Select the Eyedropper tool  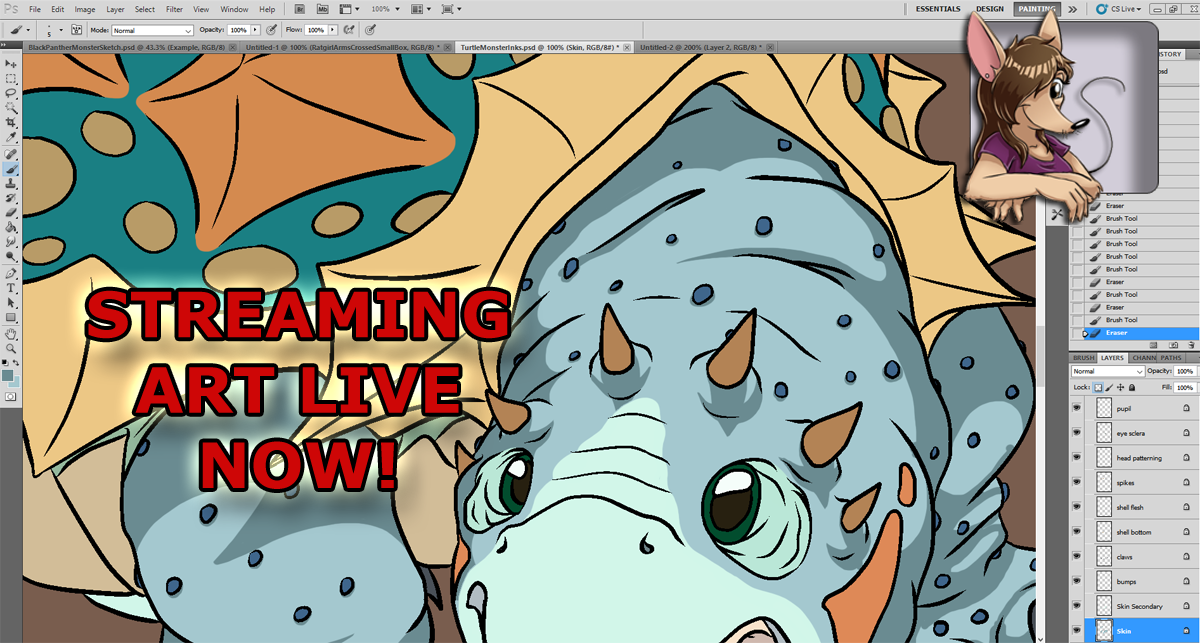(11, 138)
